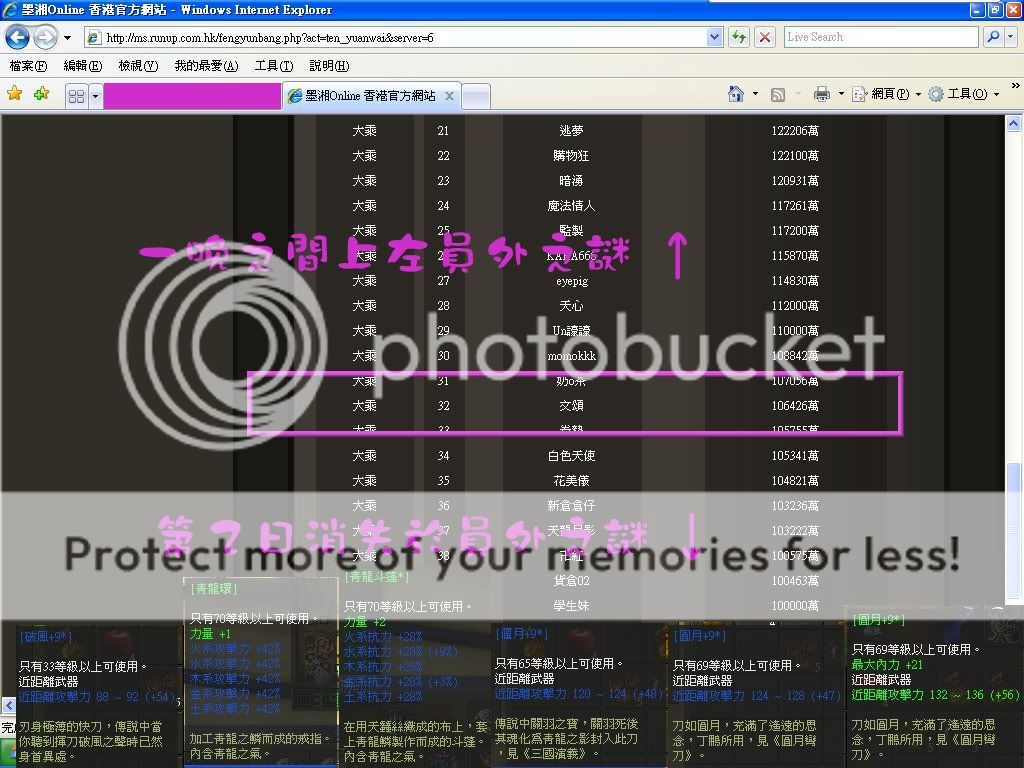The image size is (1024, 768).
Task: Open the search provider dropdown arrow
Action: [1009, 37]
